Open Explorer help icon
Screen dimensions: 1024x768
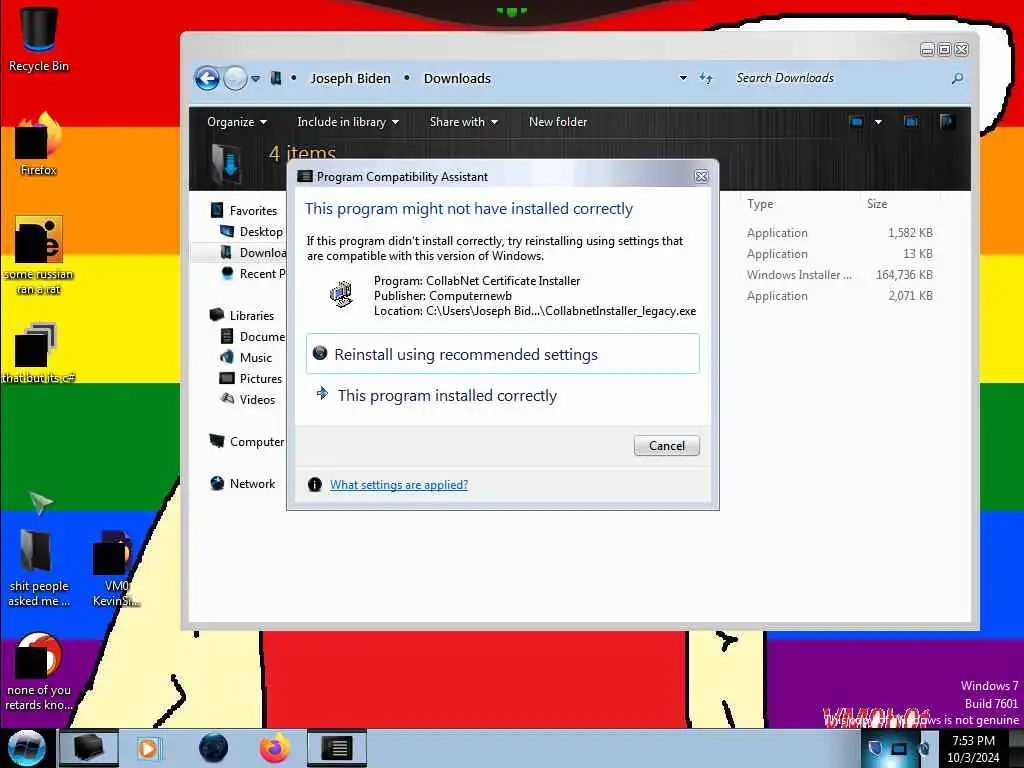tap(947, 121)
